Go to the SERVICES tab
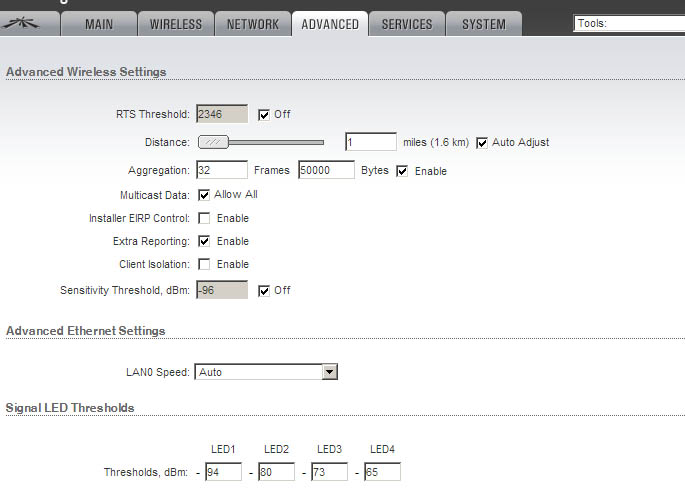 tap(407, 24)
